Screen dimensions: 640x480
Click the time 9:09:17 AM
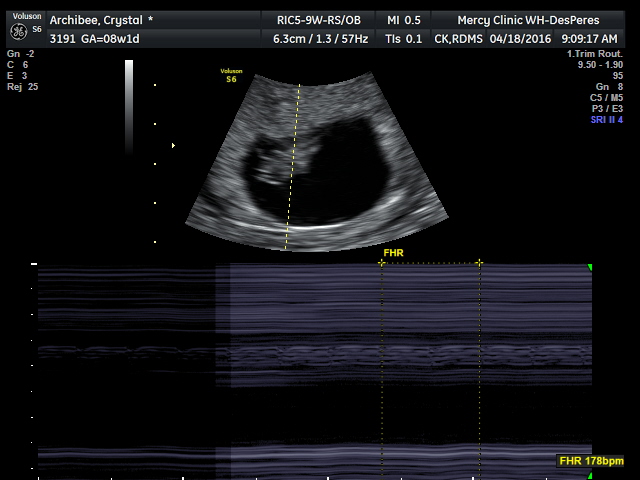[x=589, y=39]
